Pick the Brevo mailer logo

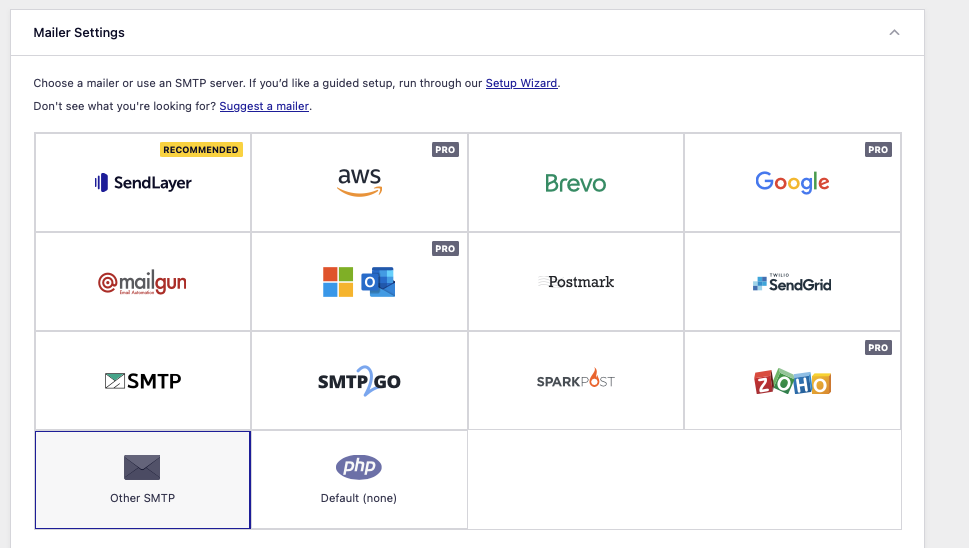[575, 183]
